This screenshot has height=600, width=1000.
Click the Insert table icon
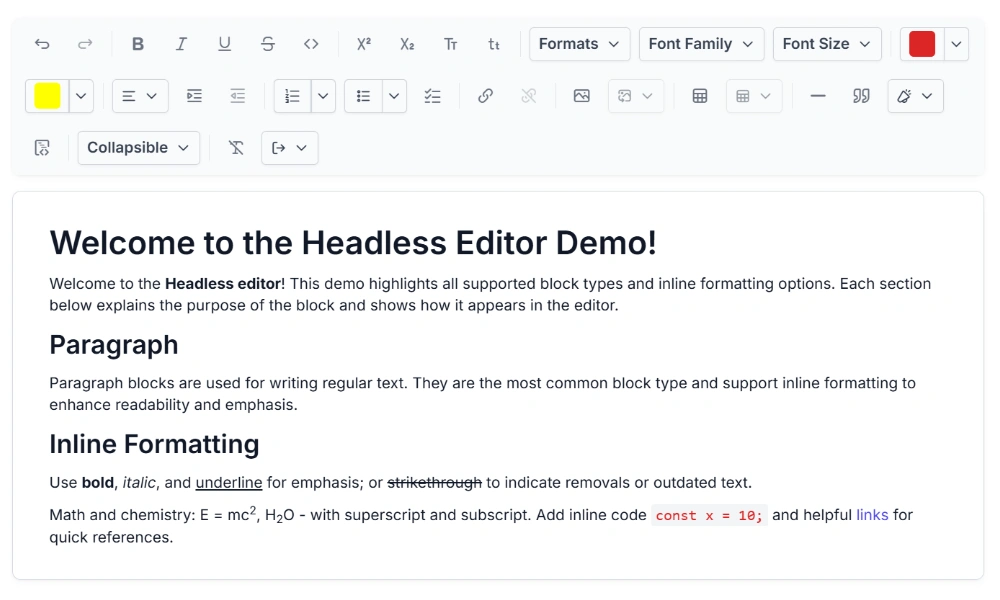(x=700, y=96)
